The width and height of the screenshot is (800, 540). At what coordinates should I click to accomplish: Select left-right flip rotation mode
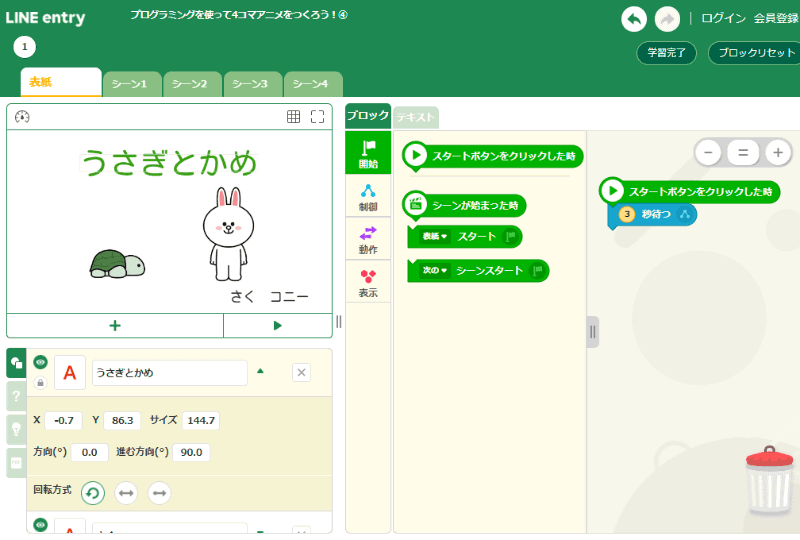pyautogui.click(x=126, y=493)
